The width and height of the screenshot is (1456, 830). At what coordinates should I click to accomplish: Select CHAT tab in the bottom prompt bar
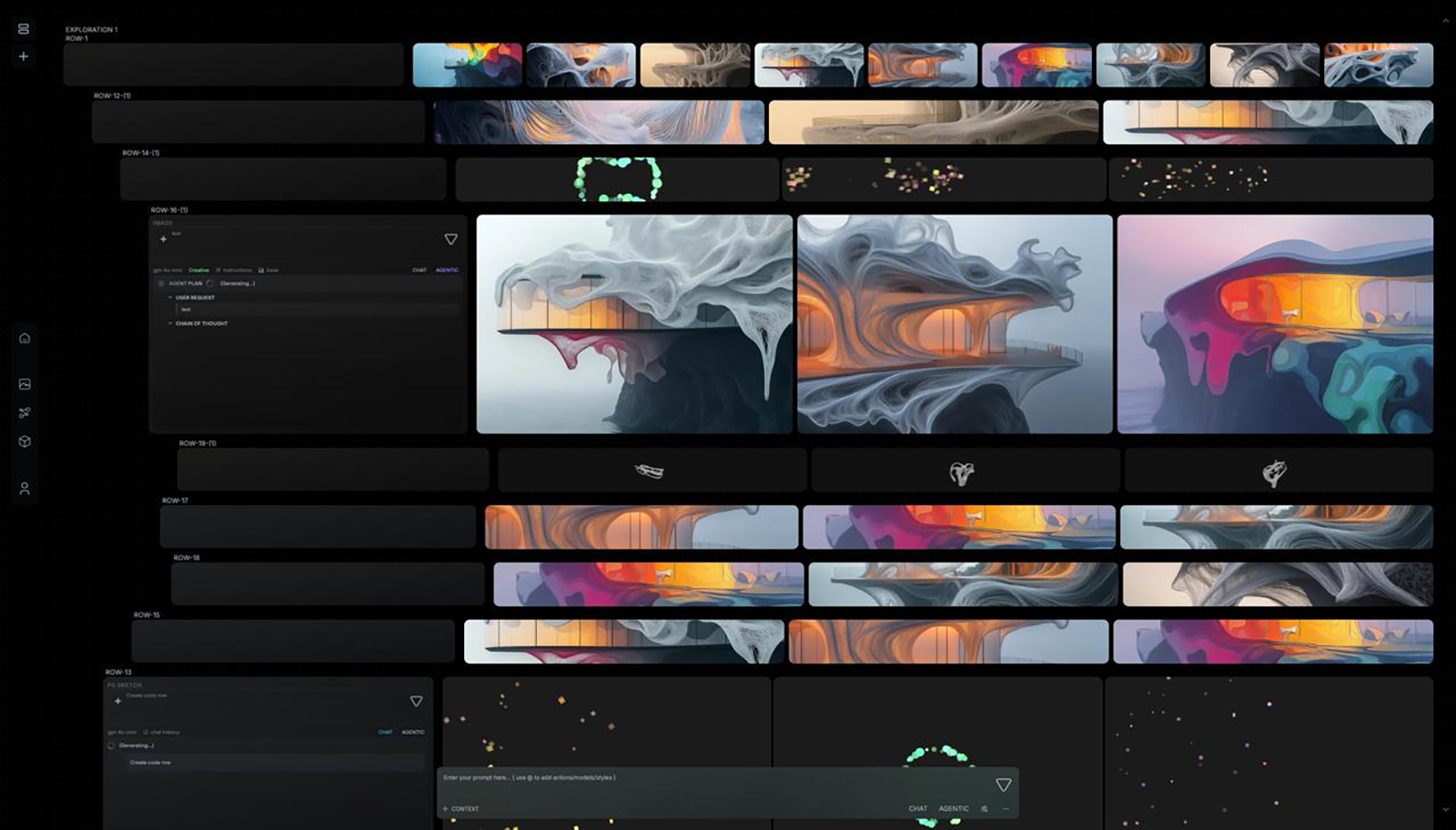coord(917,808)
